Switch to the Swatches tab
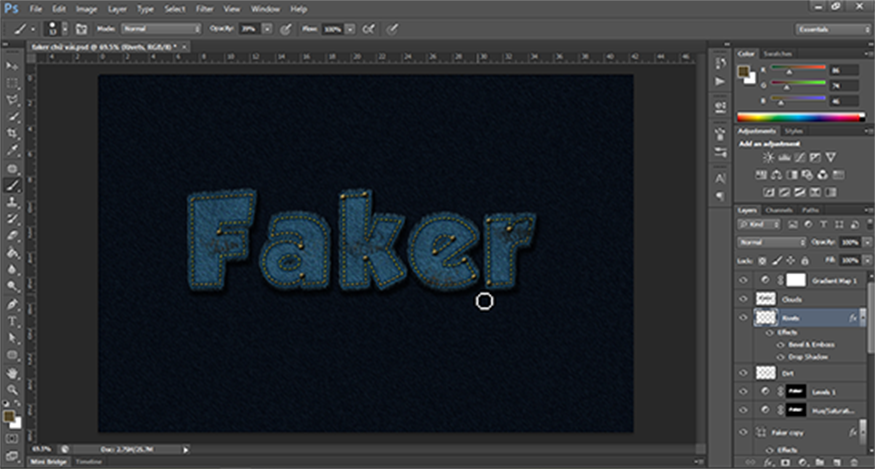This screenshot has width=875, height=469. pos(777,53)
